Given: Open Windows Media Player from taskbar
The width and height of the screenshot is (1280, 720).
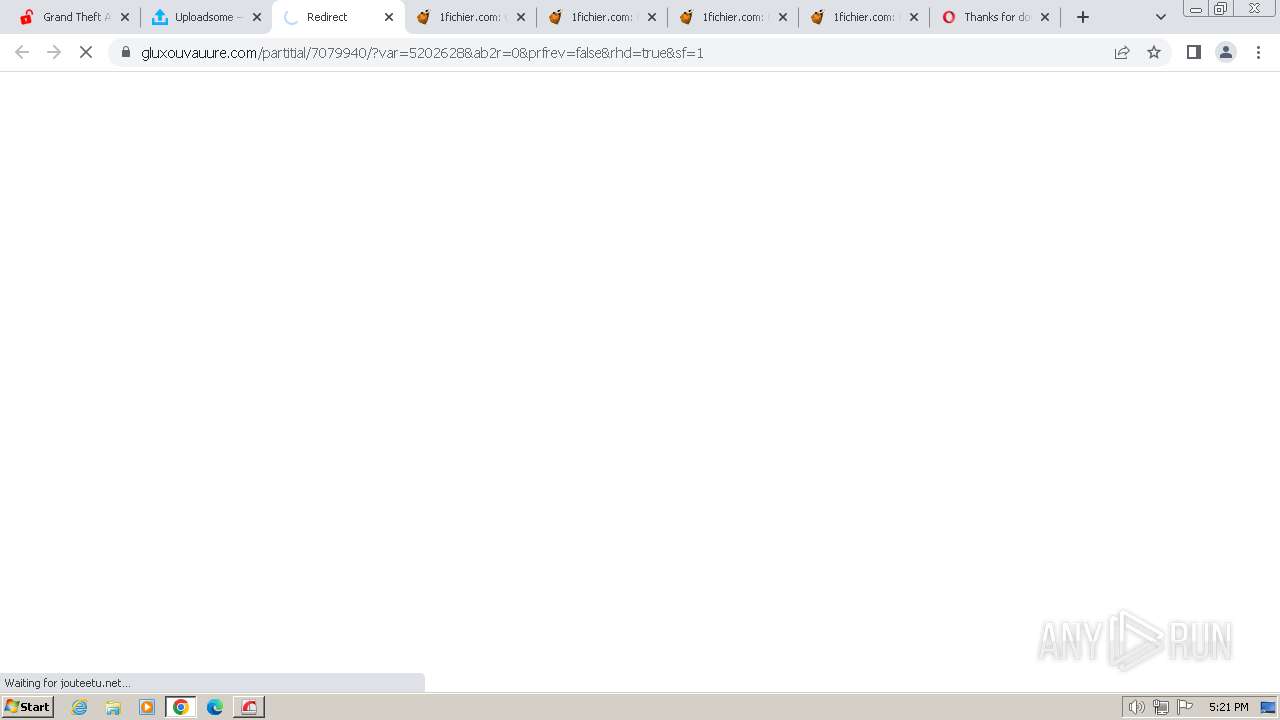Looking at the screenshot, I should (147, 707).
